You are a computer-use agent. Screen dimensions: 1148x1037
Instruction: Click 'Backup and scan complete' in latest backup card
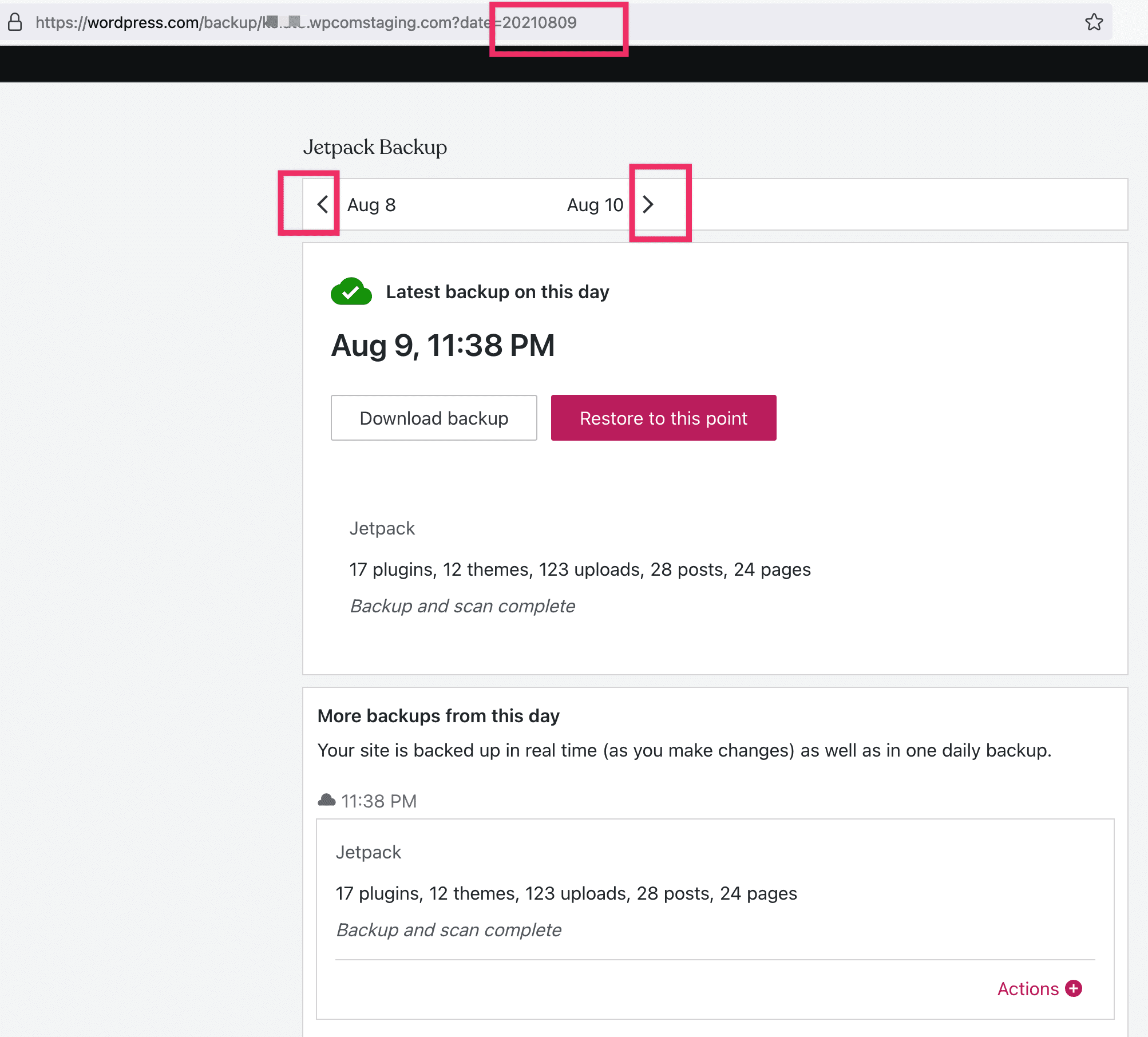462,606
